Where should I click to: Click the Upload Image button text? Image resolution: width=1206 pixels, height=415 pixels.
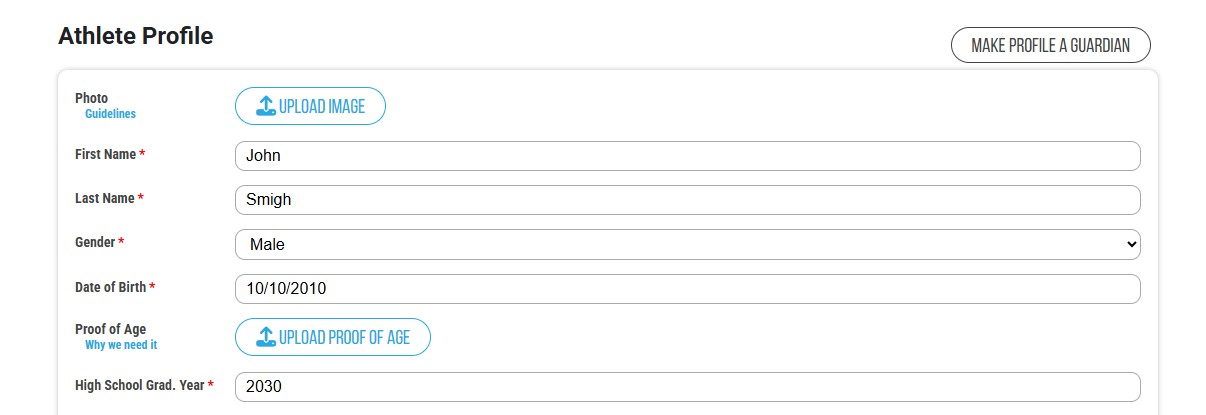pos(322,106)
